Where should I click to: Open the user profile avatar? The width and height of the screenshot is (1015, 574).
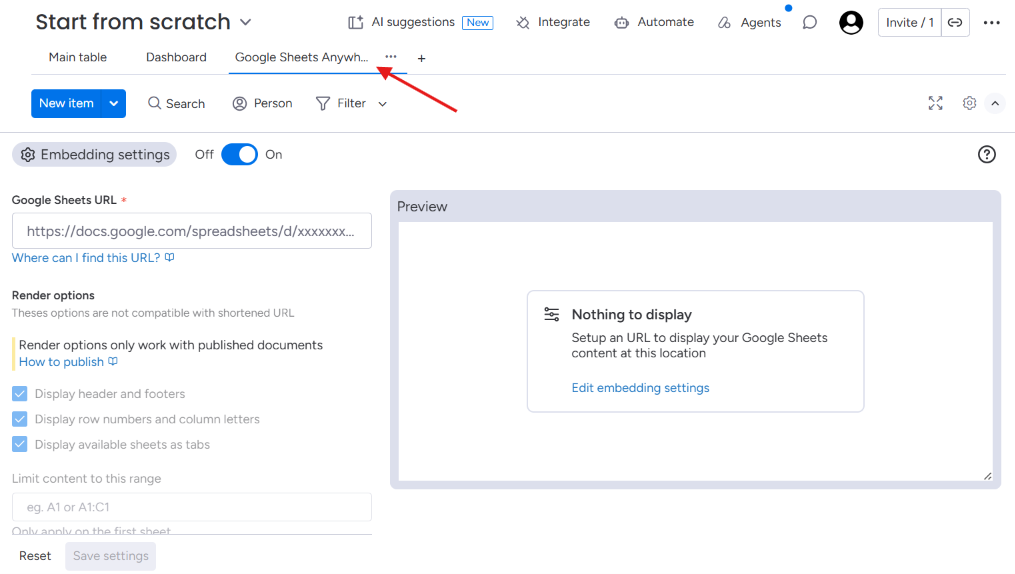(851, 23)
